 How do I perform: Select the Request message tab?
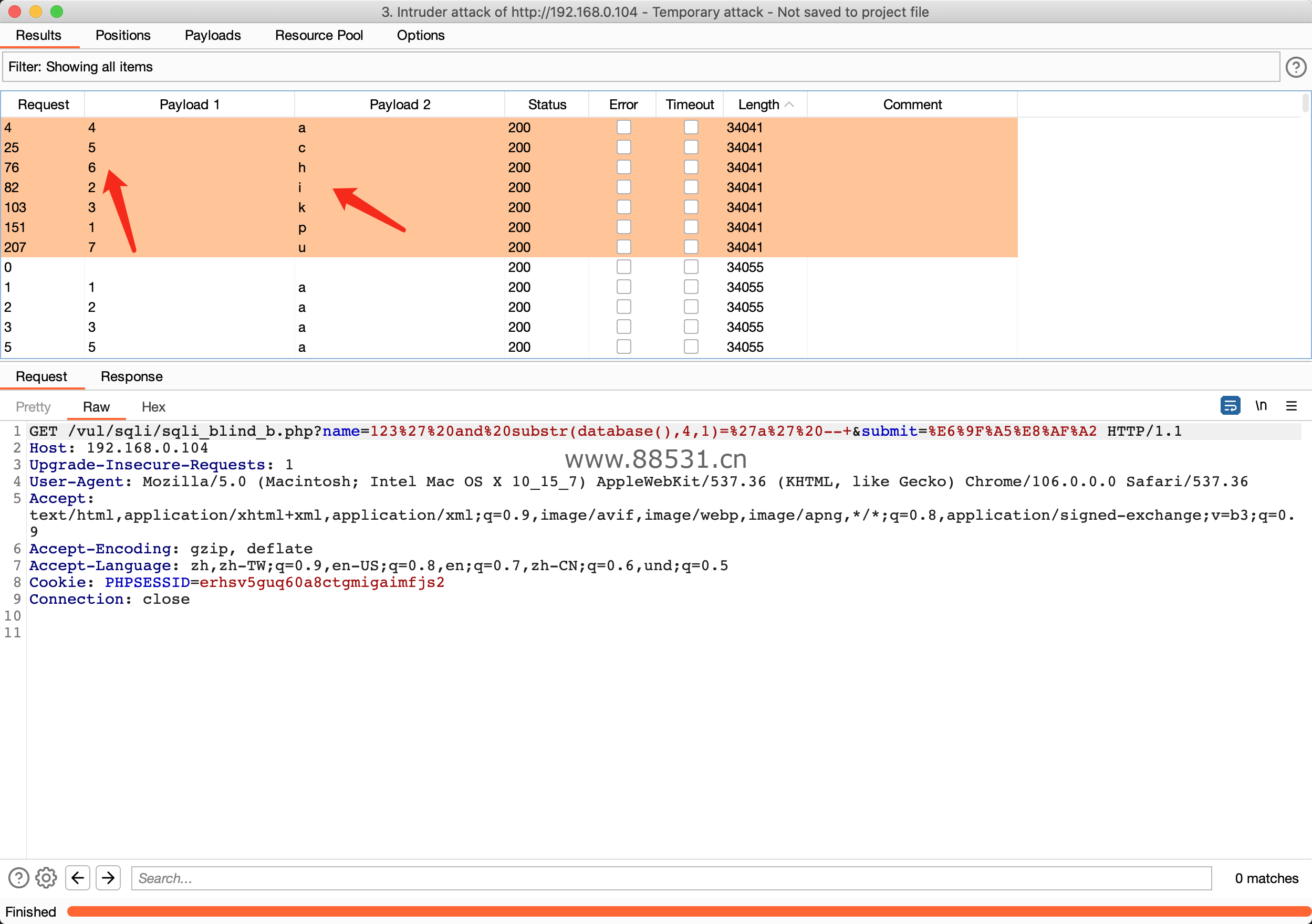point(41,376)
